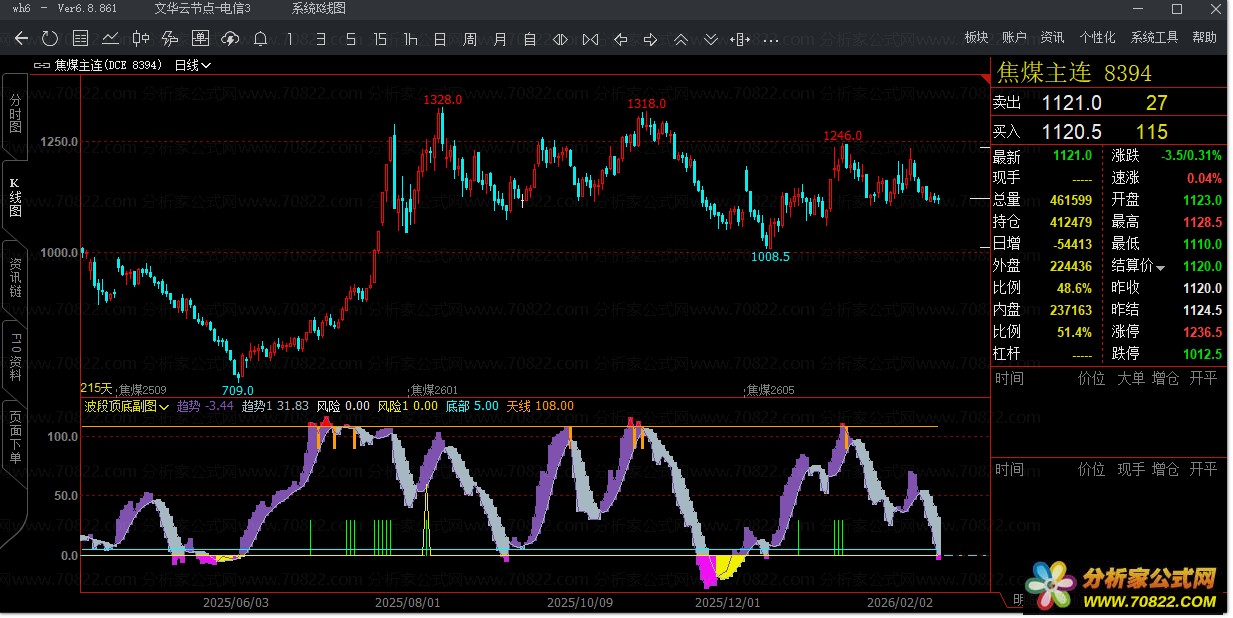Toggle the weekly 周 period button

(x=470, y=39)
